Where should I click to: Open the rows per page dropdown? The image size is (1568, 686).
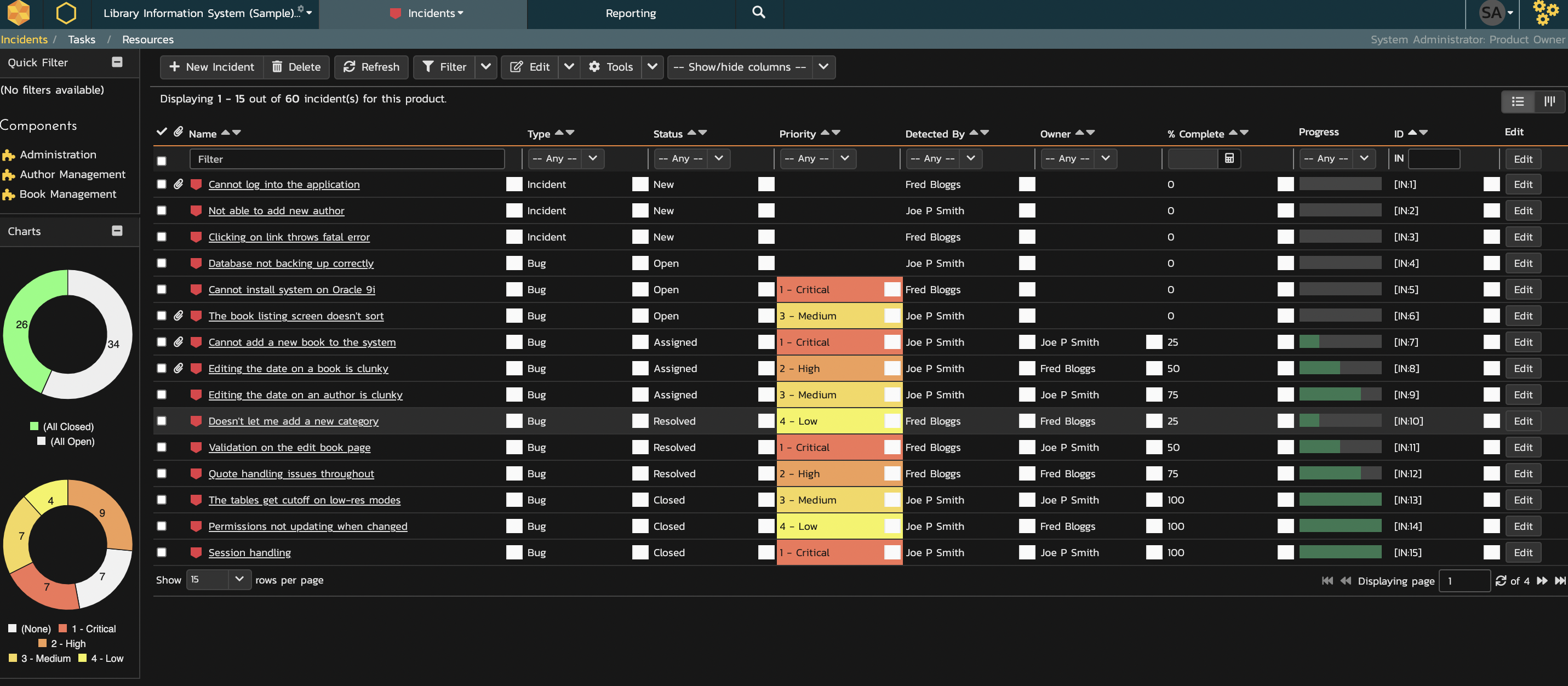pyautogui.click(x=219, y=580)
